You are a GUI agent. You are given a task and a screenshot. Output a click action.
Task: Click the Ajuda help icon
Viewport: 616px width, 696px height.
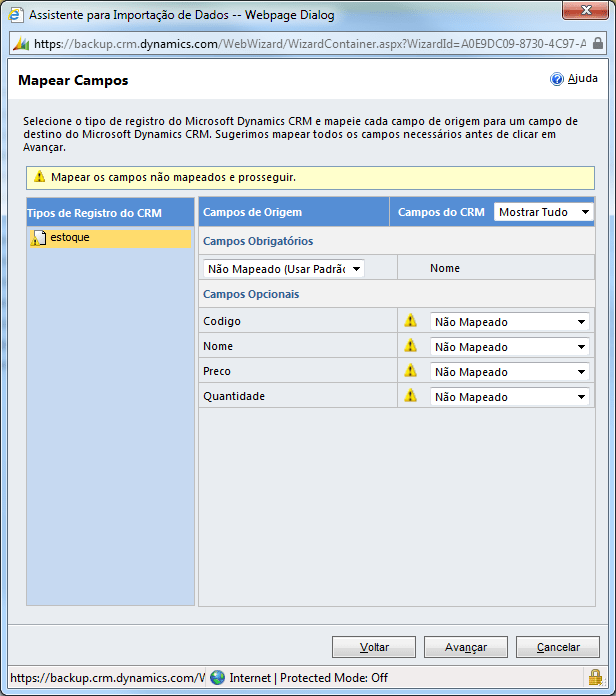coord(557,79)
